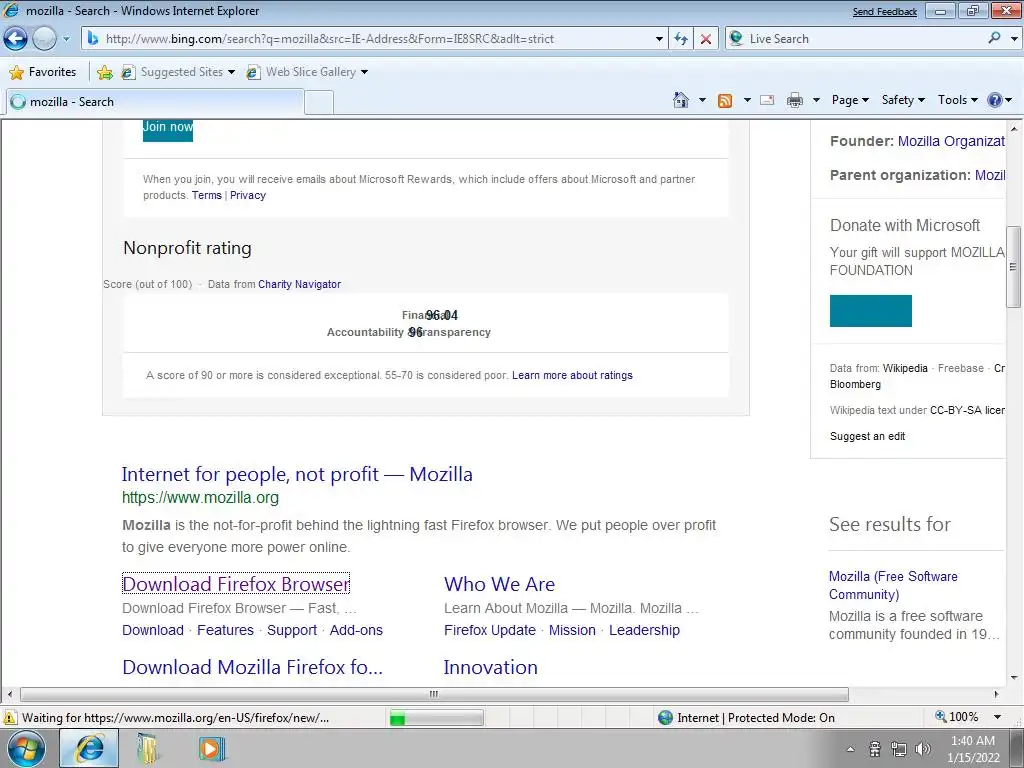Click the Windows Start orb
This screenshot has height=768, width=1024.
tap(26, 748)
